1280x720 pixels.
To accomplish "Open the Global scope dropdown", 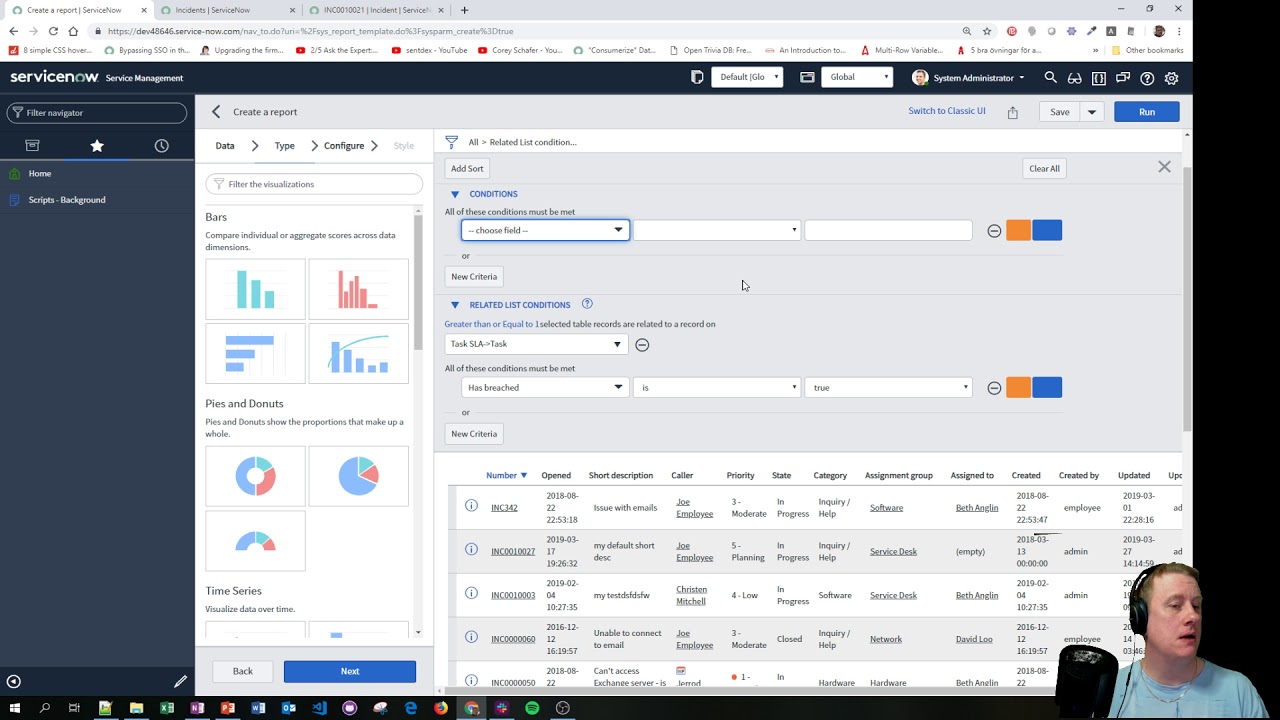I will pos(857,77).
